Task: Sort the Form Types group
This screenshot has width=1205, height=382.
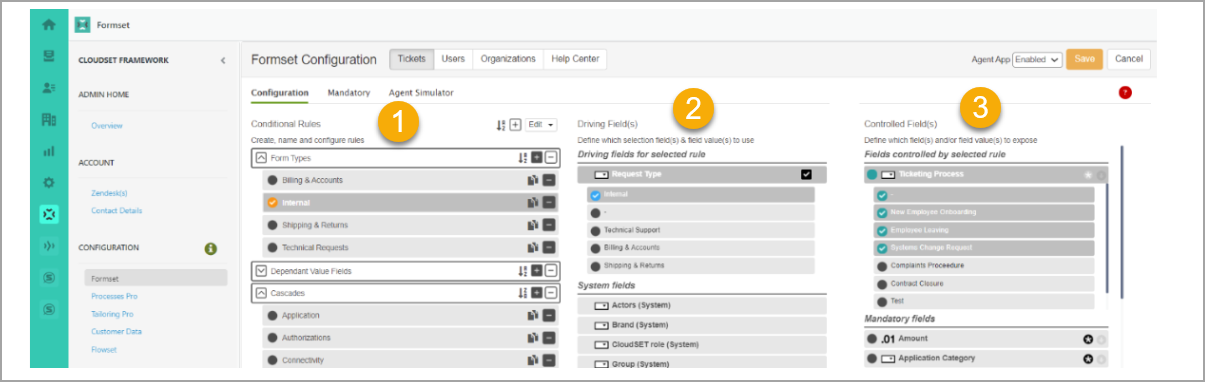Action: point(522,158)
